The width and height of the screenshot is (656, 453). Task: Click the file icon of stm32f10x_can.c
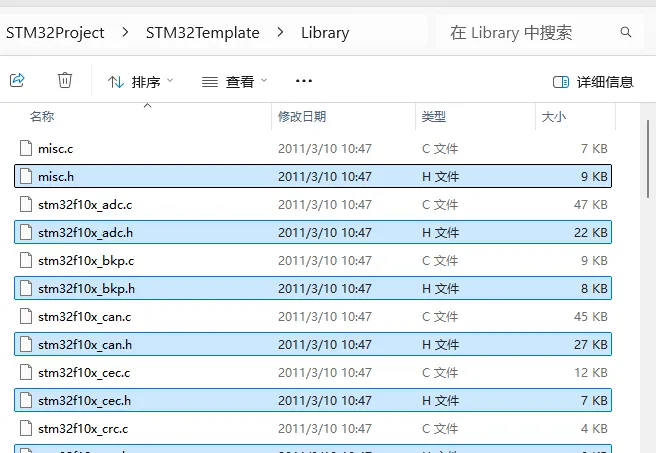[26, 316]
